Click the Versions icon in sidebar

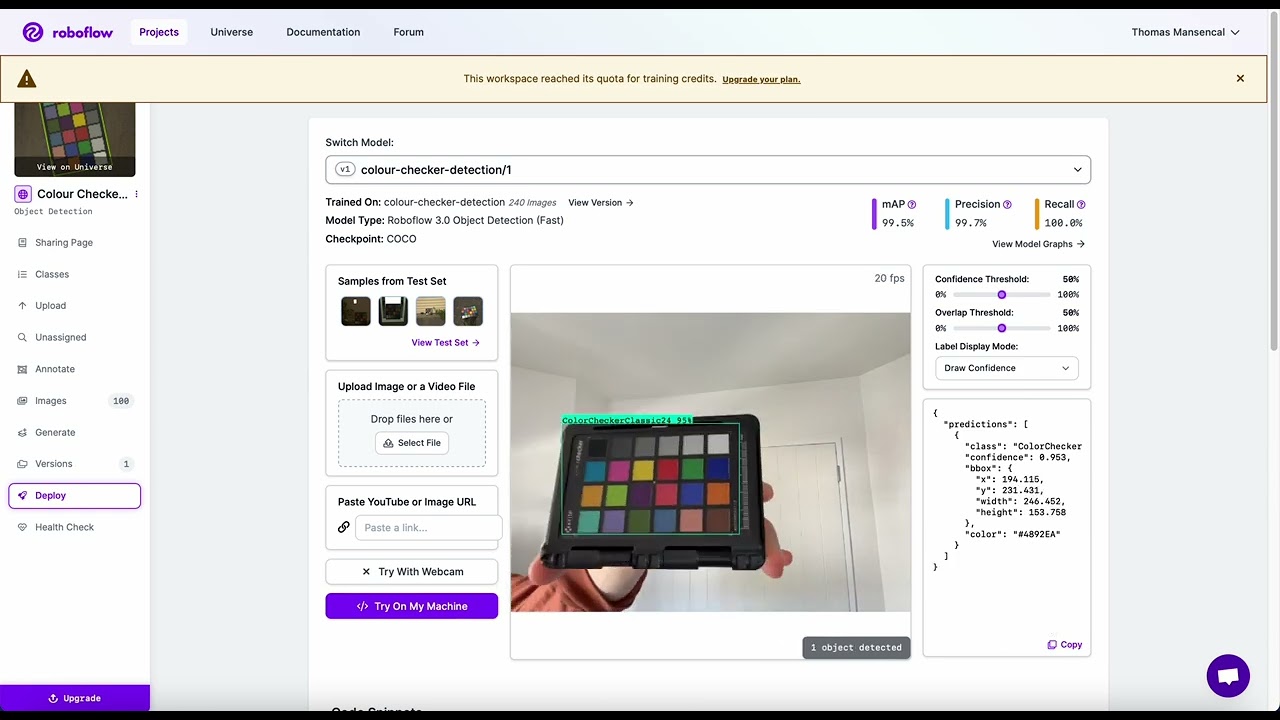click(x=23, y=464)
